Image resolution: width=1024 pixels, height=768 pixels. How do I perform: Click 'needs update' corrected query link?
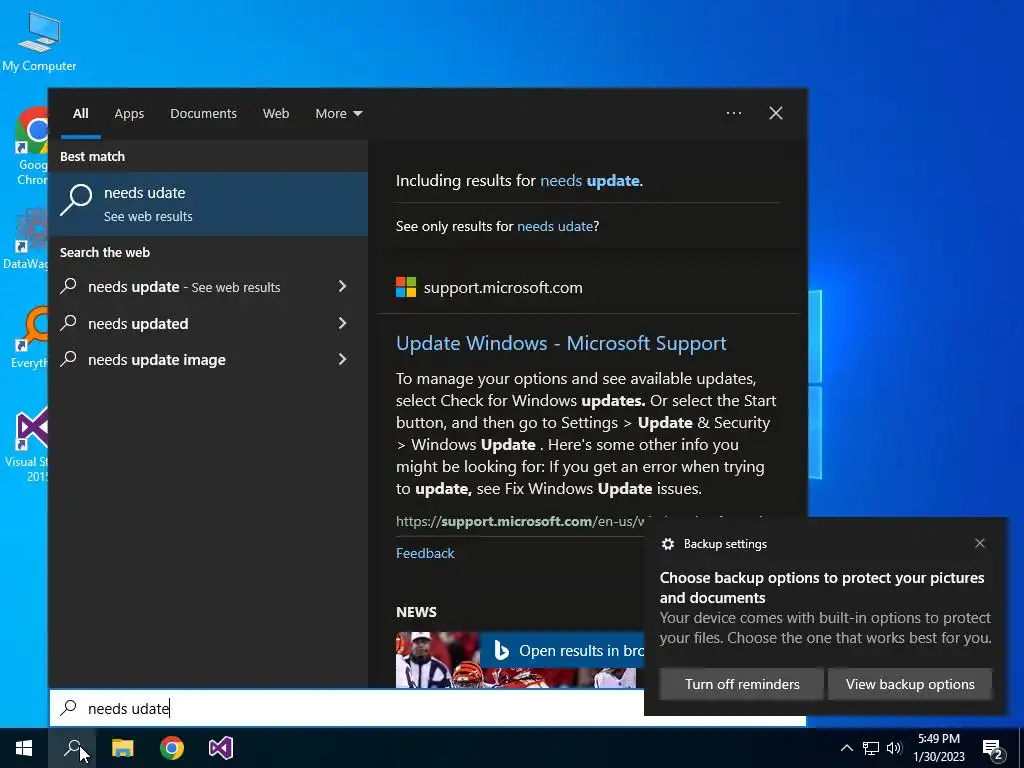[590, 180]
